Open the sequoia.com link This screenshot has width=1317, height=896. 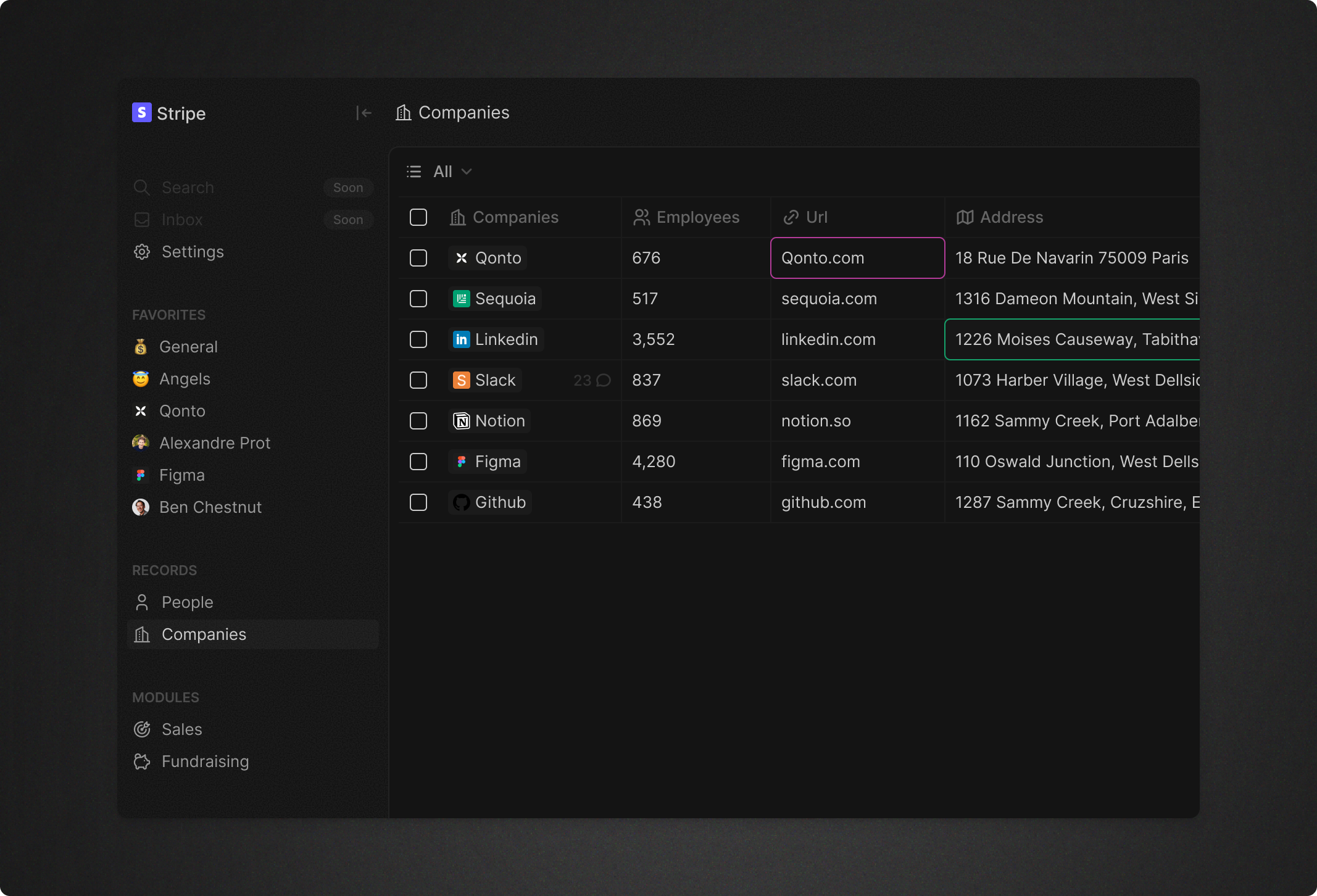(829, 299)
